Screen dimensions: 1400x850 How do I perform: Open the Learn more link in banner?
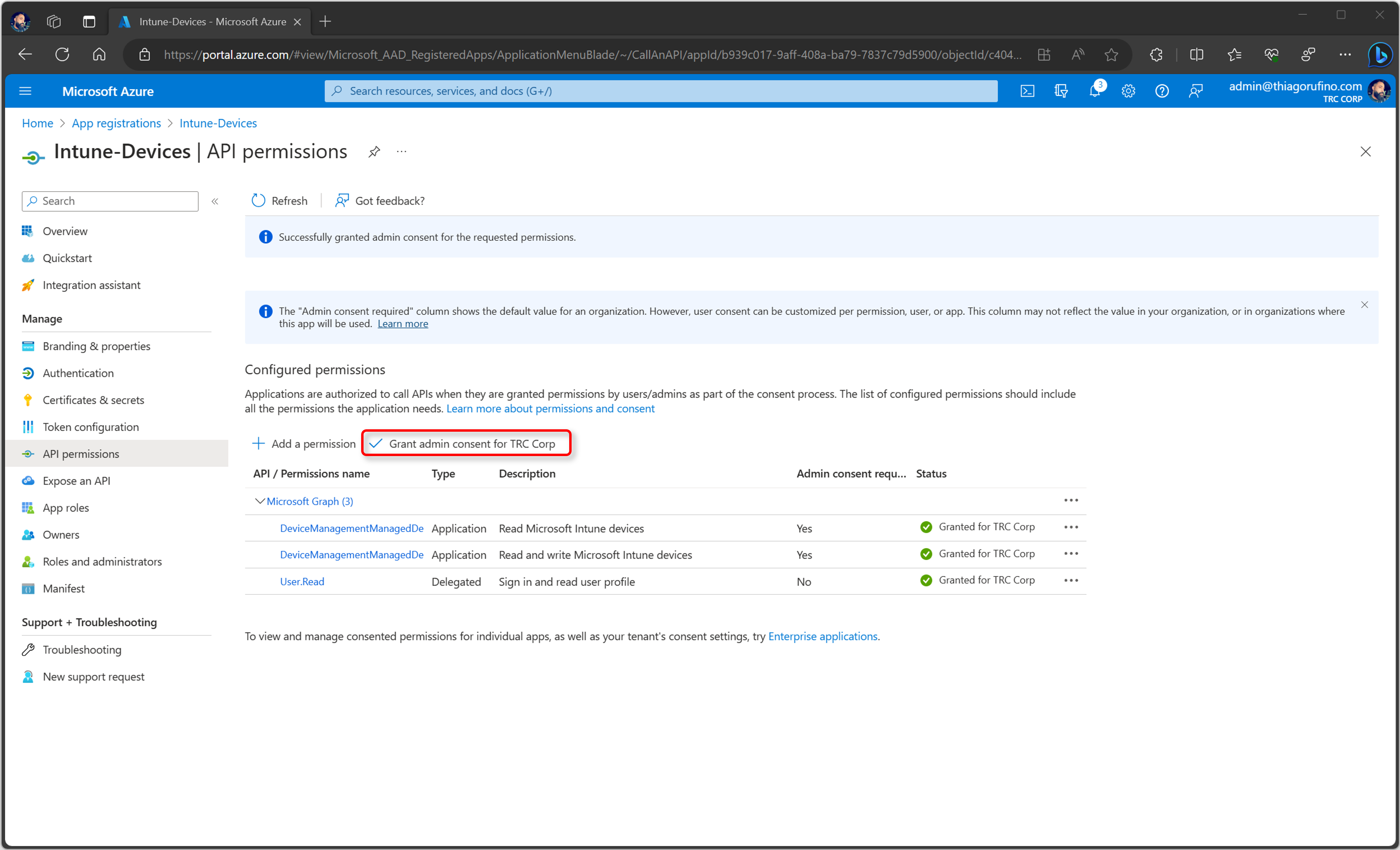(403, 324)
